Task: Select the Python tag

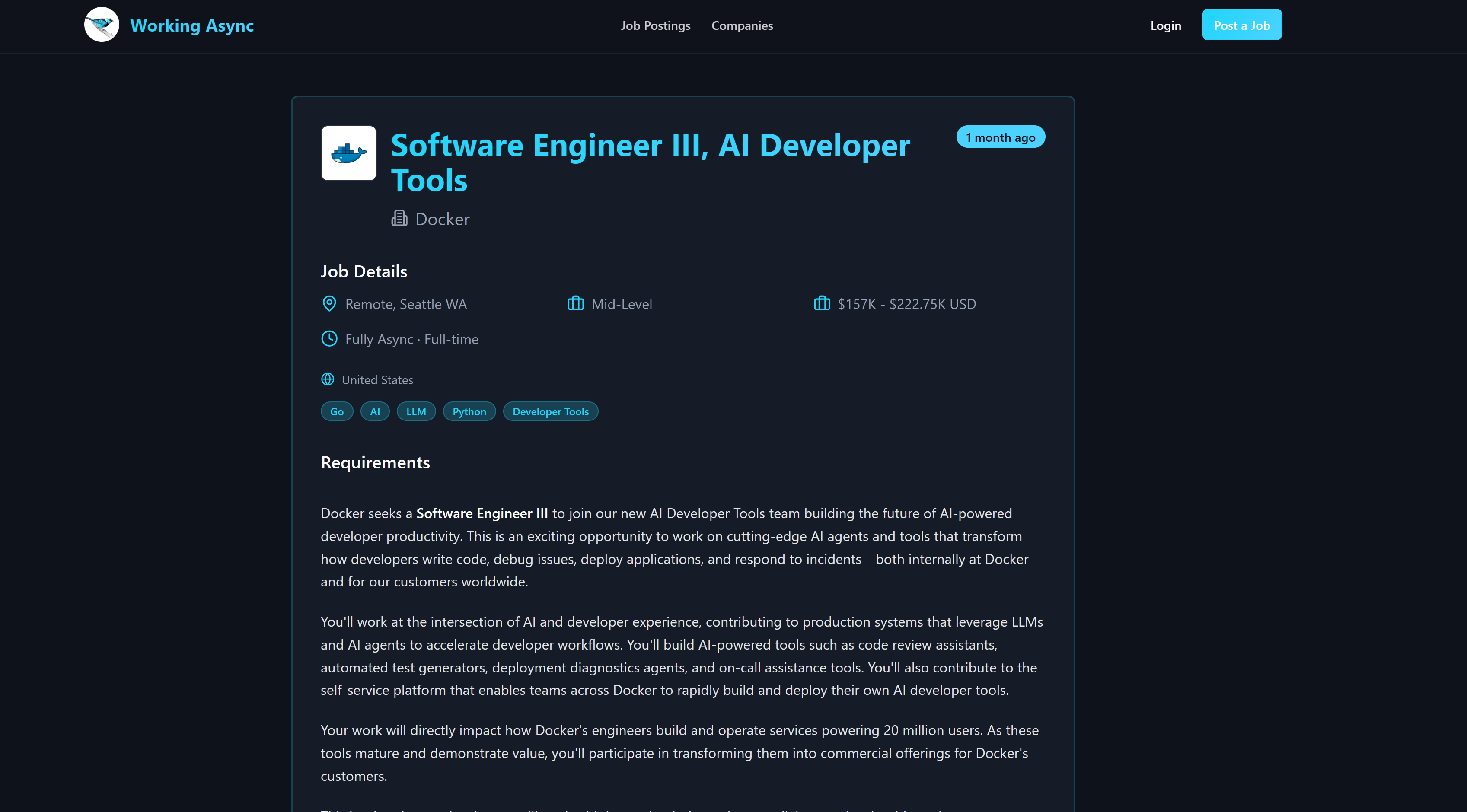Action: pyautogui.click(x=469, y=412)
